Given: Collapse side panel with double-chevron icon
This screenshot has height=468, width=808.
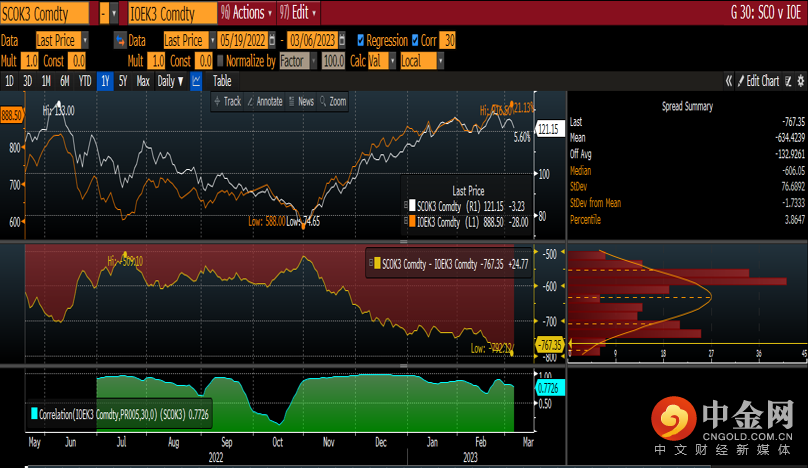Looking at the screenshot, I should 731,81.
